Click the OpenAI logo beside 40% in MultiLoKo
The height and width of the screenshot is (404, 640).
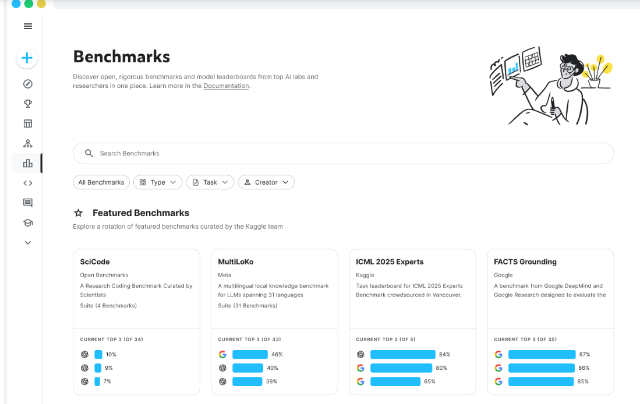point(222,368)
